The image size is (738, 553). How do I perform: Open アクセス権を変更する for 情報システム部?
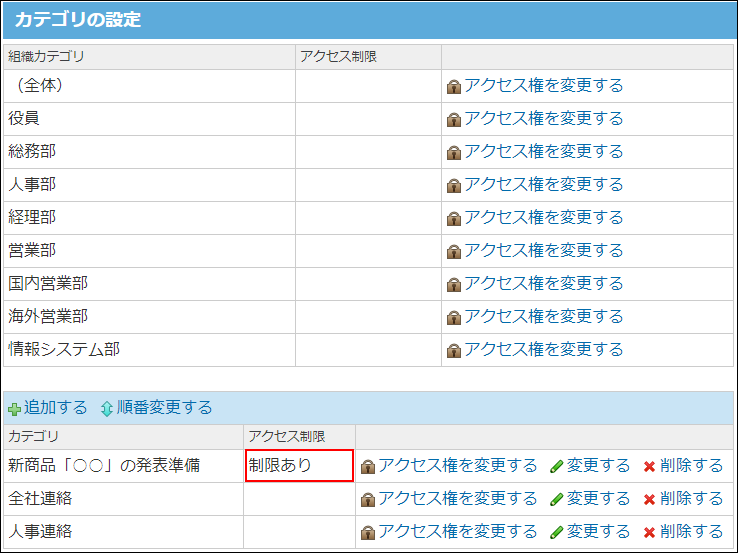[x=544, y=349]
